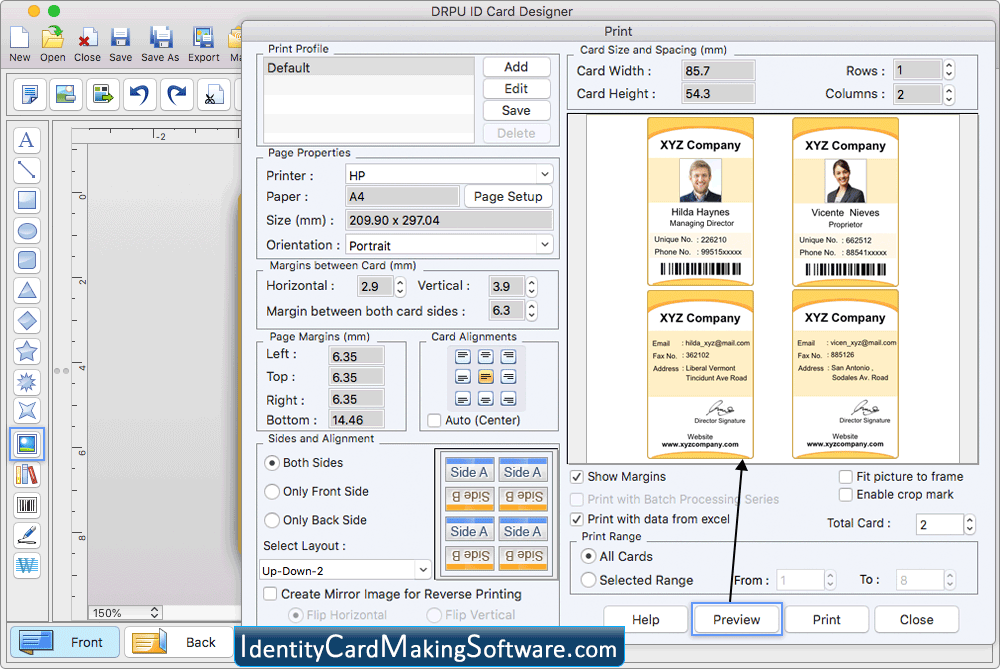Adjust the Horizontal margin stepper
Image resolution: width=1000 pixels, height=669 pixels.
tap(400, 286)
